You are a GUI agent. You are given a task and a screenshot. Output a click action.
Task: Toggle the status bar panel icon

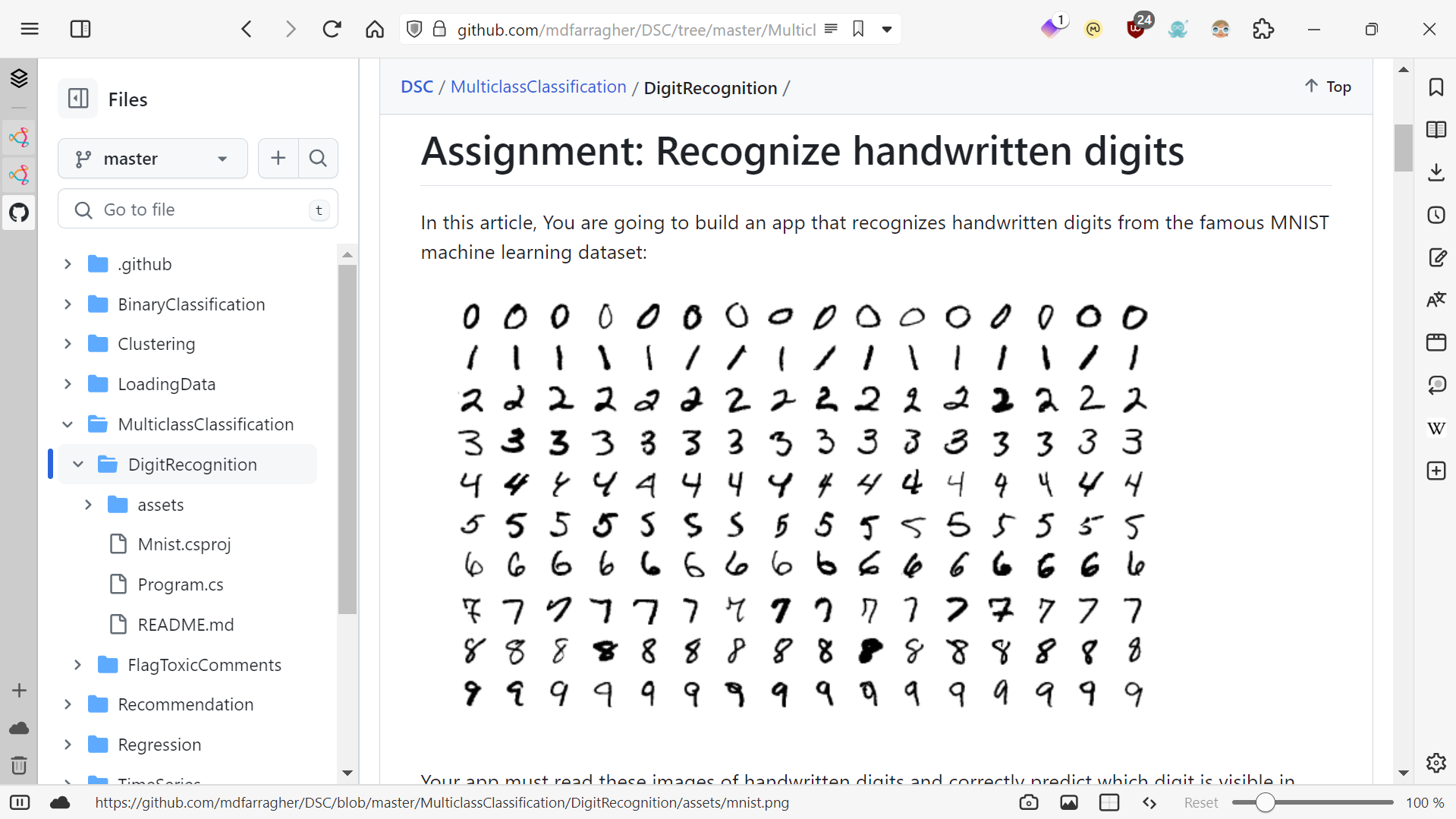coord(20,802)
